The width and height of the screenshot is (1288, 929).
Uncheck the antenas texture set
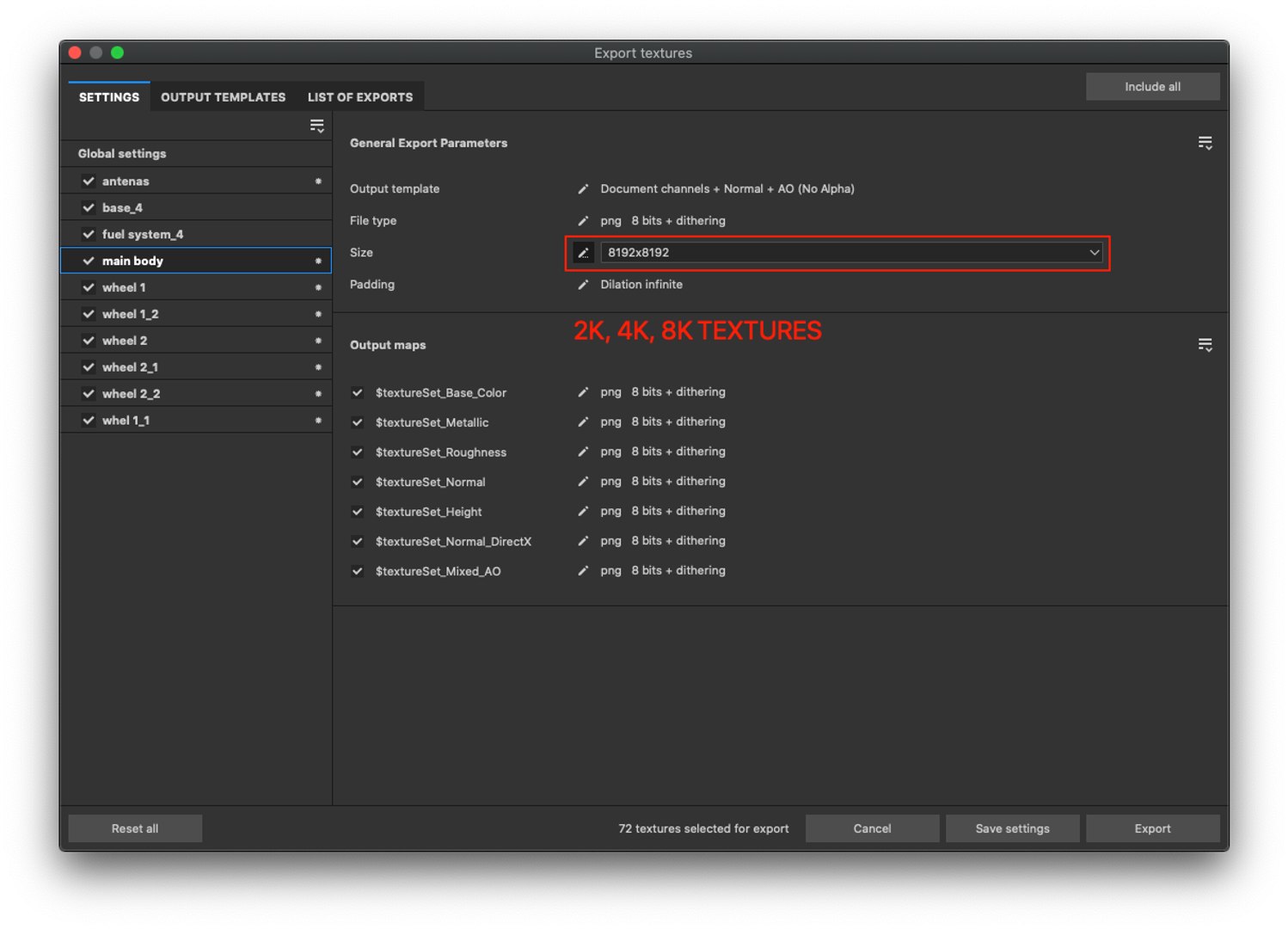click(x=89, y=181)
